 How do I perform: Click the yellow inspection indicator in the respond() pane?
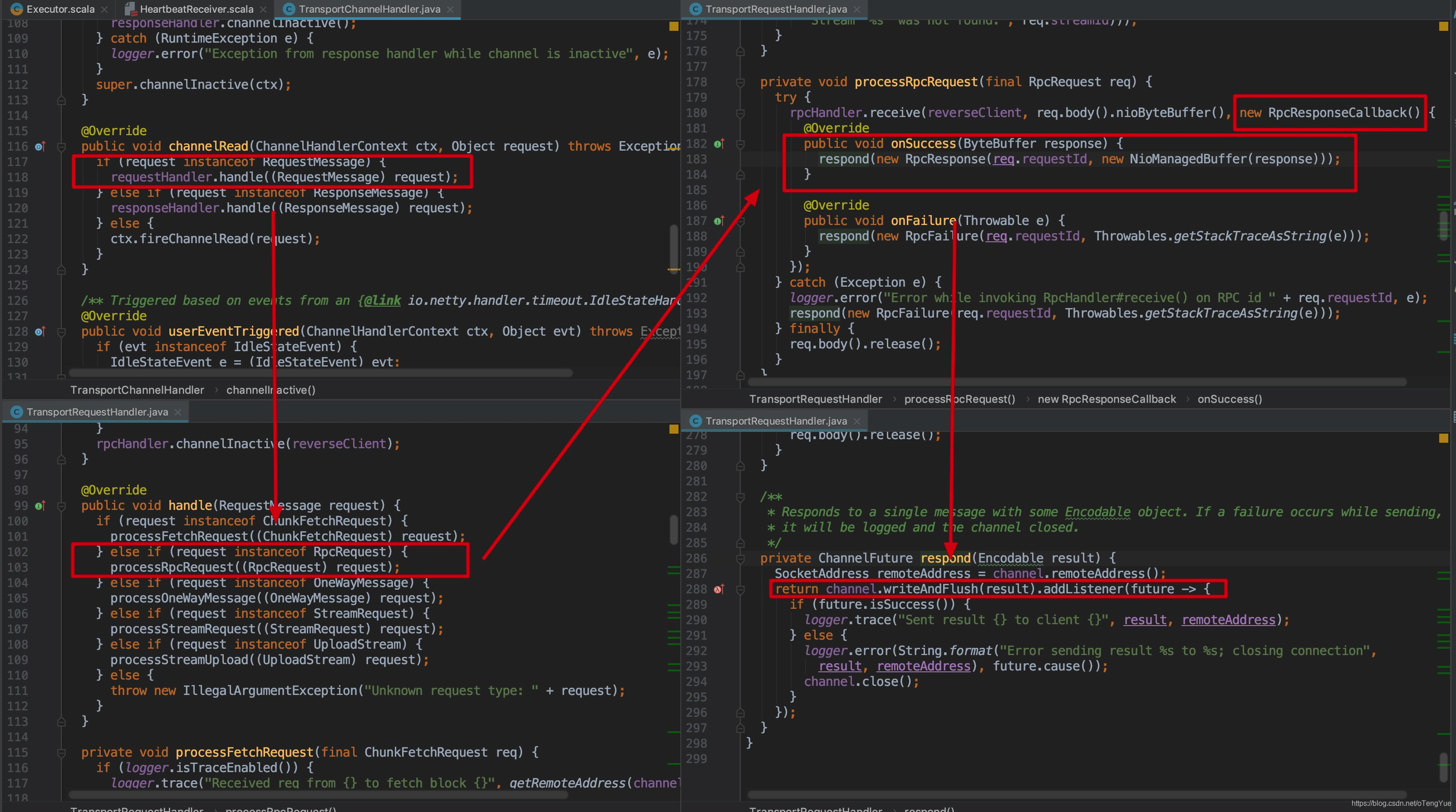[1443, 439]
